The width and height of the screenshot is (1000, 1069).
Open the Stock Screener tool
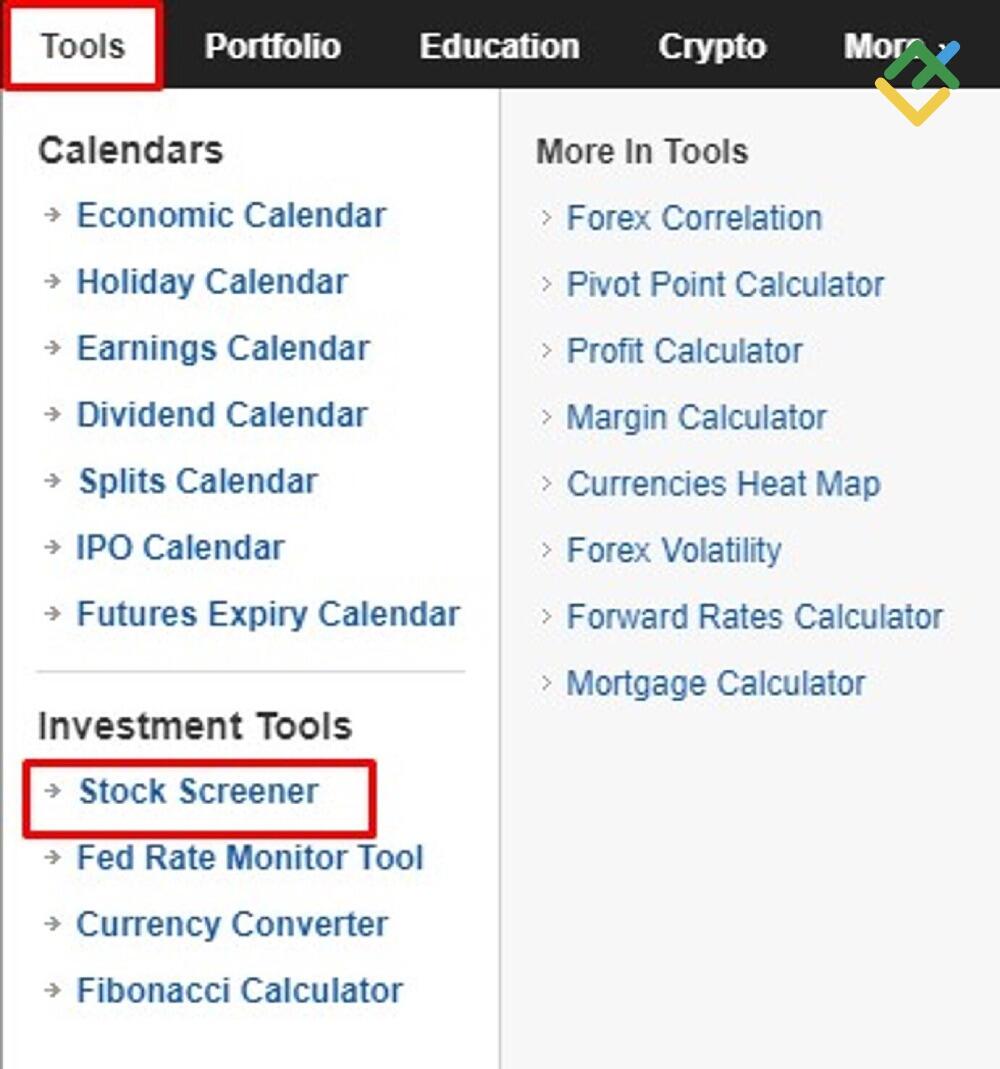(x=197, y=792)
